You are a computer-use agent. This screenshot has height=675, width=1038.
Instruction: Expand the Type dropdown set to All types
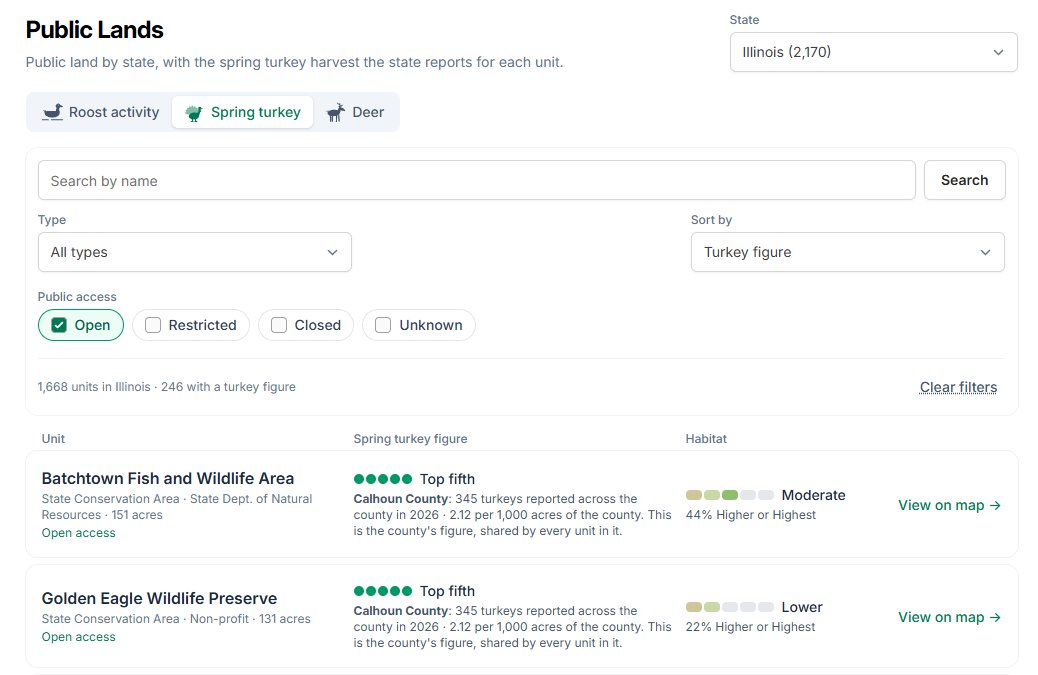[195, 252]
